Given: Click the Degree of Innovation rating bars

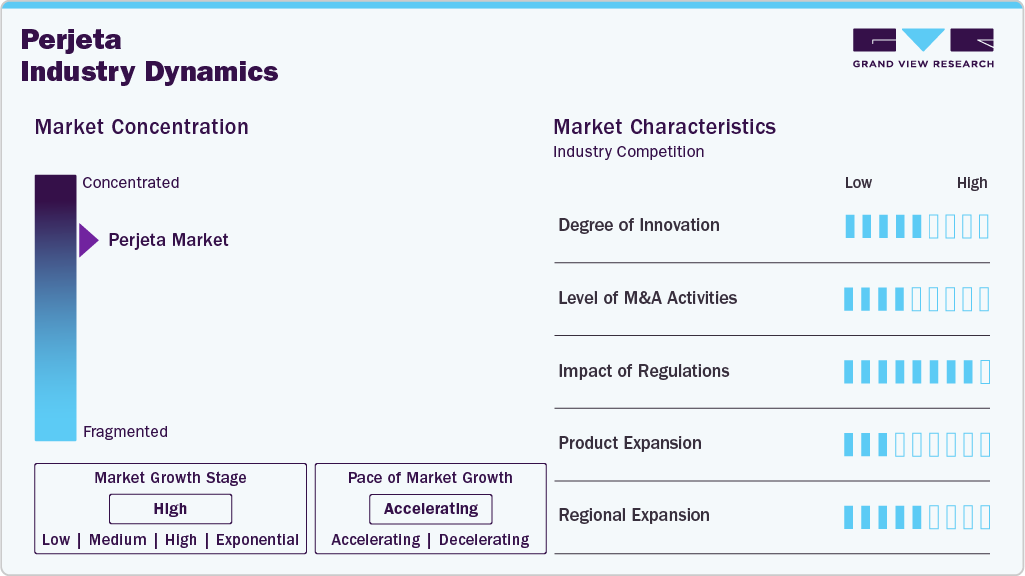Looking at the screenshot, I should click(x=916, y=226).
